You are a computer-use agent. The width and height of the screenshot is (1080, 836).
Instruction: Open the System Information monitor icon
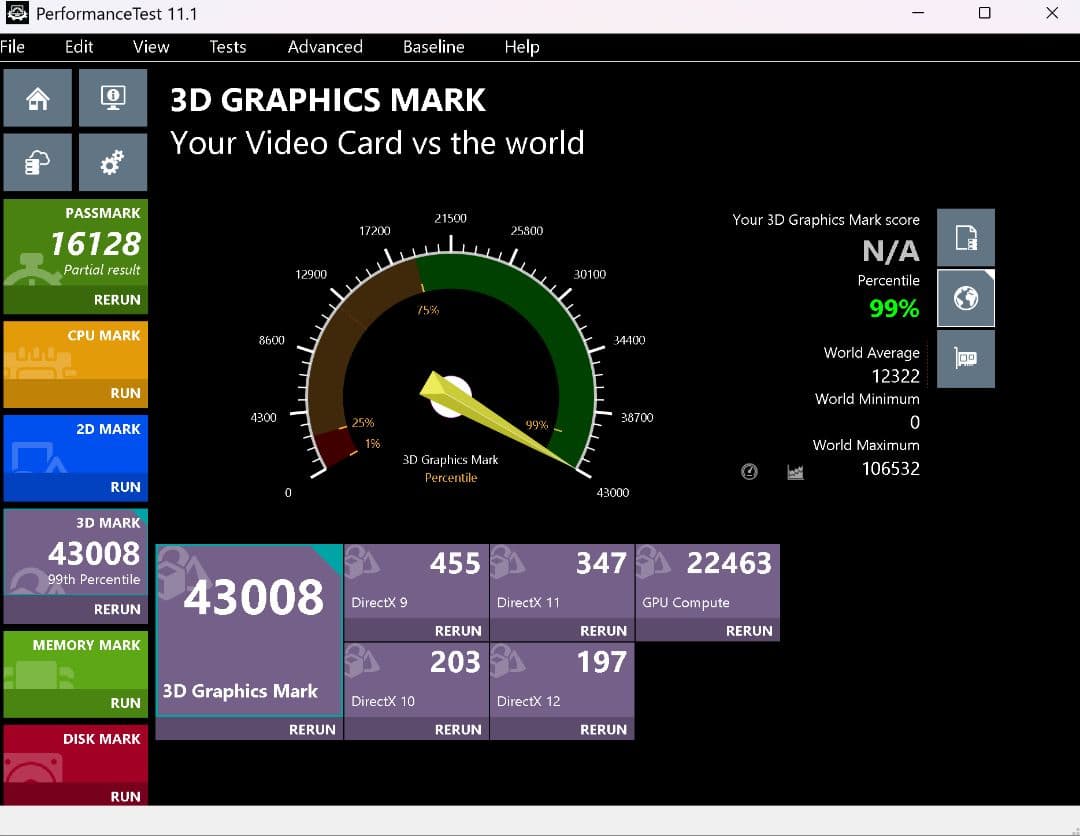[112, 98]
